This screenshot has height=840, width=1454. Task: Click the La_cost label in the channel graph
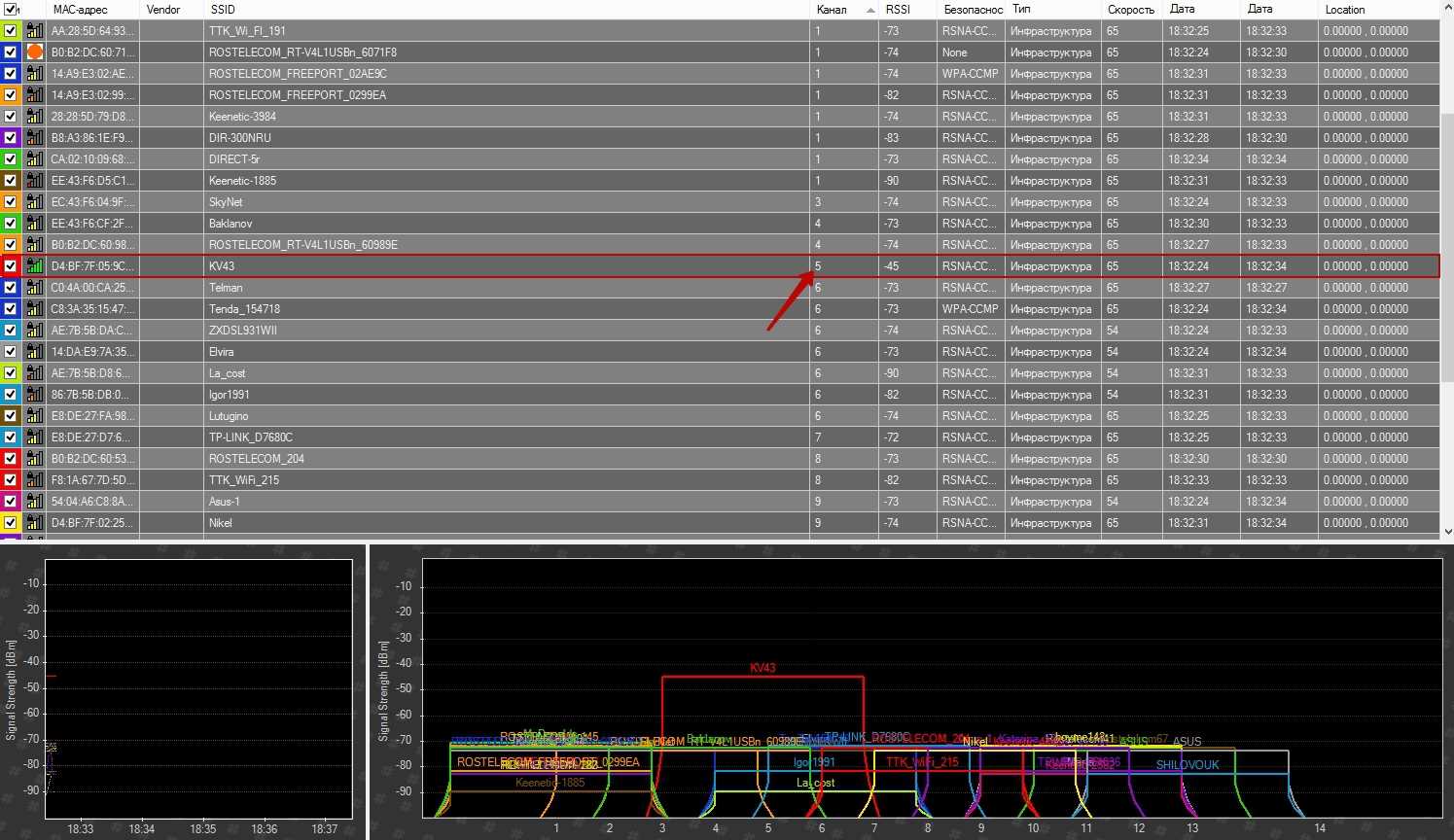point(815,783)
